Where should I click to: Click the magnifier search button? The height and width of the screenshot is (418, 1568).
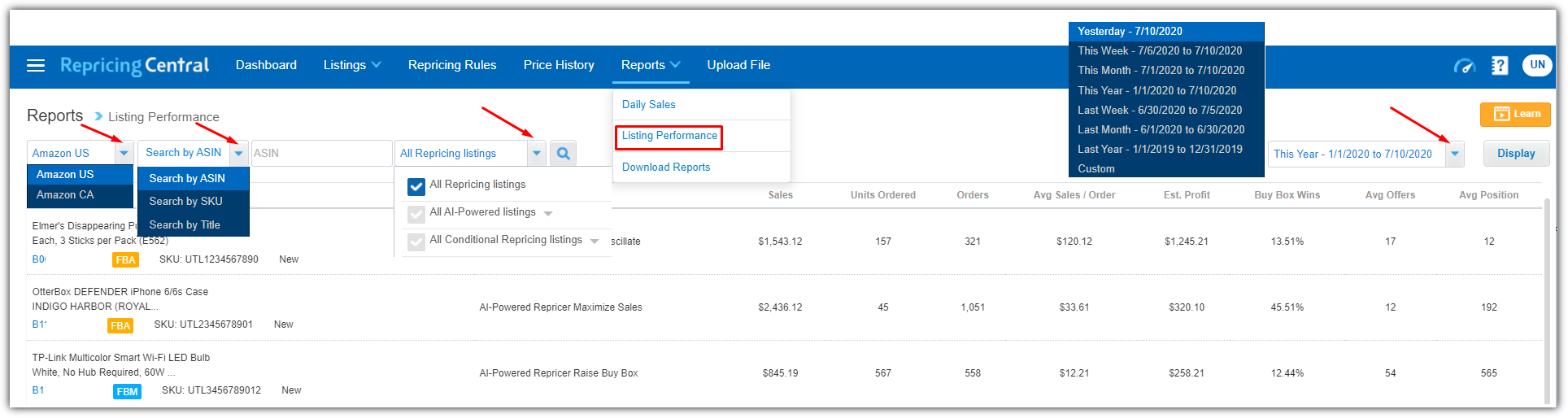click(x=564, y=153)
